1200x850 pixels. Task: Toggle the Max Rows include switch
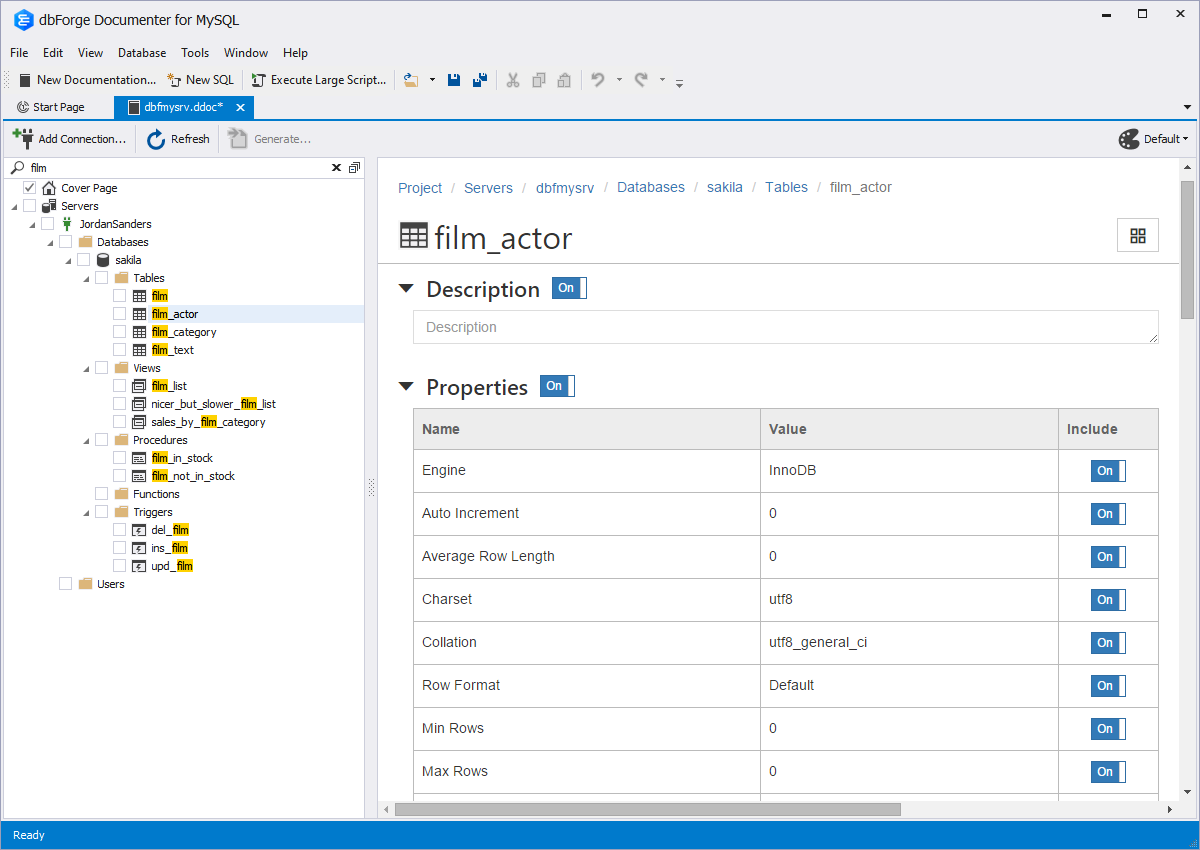(1108, 772)
